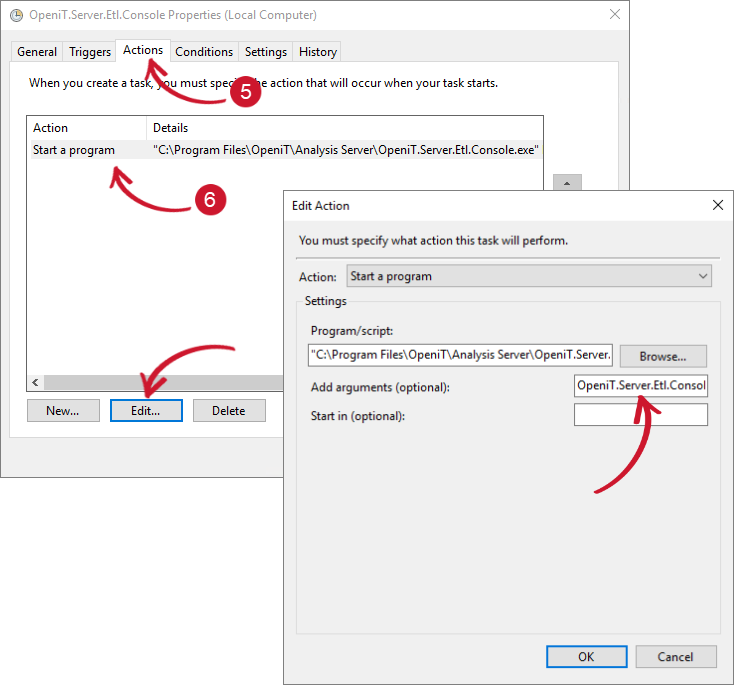The width and height of the screenshot is (734, 685).
Task: Click the New... button
Action: click(x=63, y=411)
